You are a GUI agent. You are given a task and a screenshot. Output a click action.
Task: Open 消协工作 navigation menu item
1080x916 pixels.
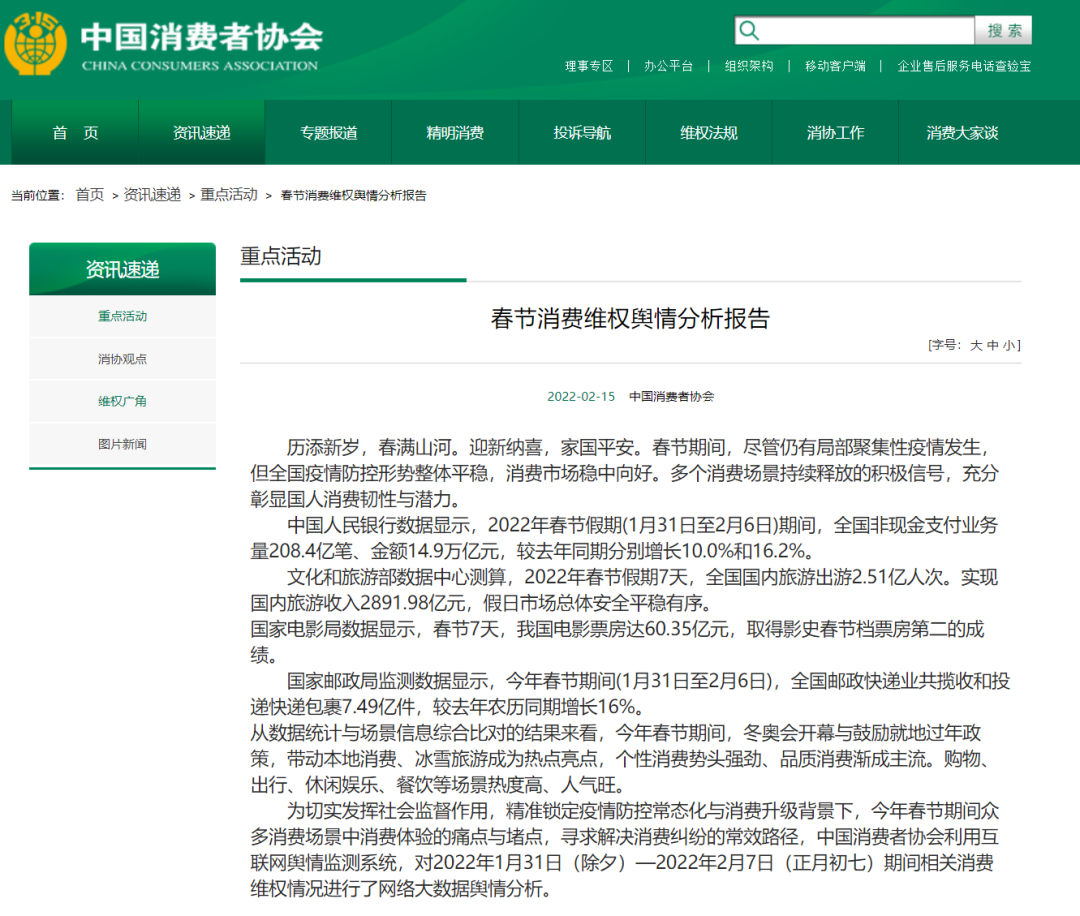(x=835, y=132)
